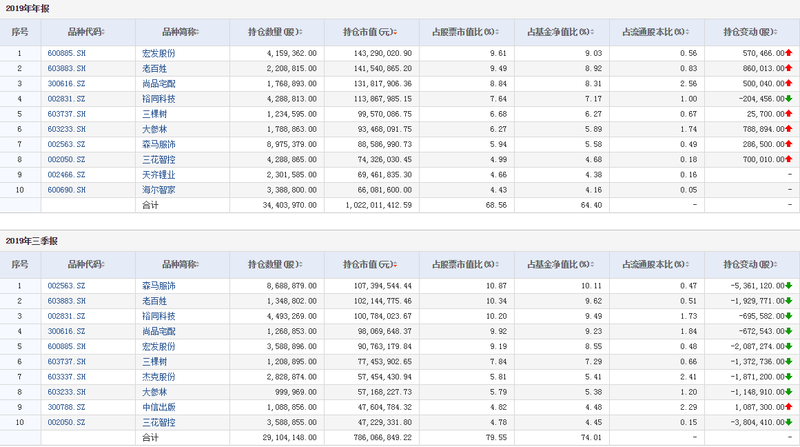Image resolution: width=800 pixels, height=447 pixels.
Task: Sort 2019年三季报 table by 占流通股本比(%) header
Action: [x=656, y=264]
